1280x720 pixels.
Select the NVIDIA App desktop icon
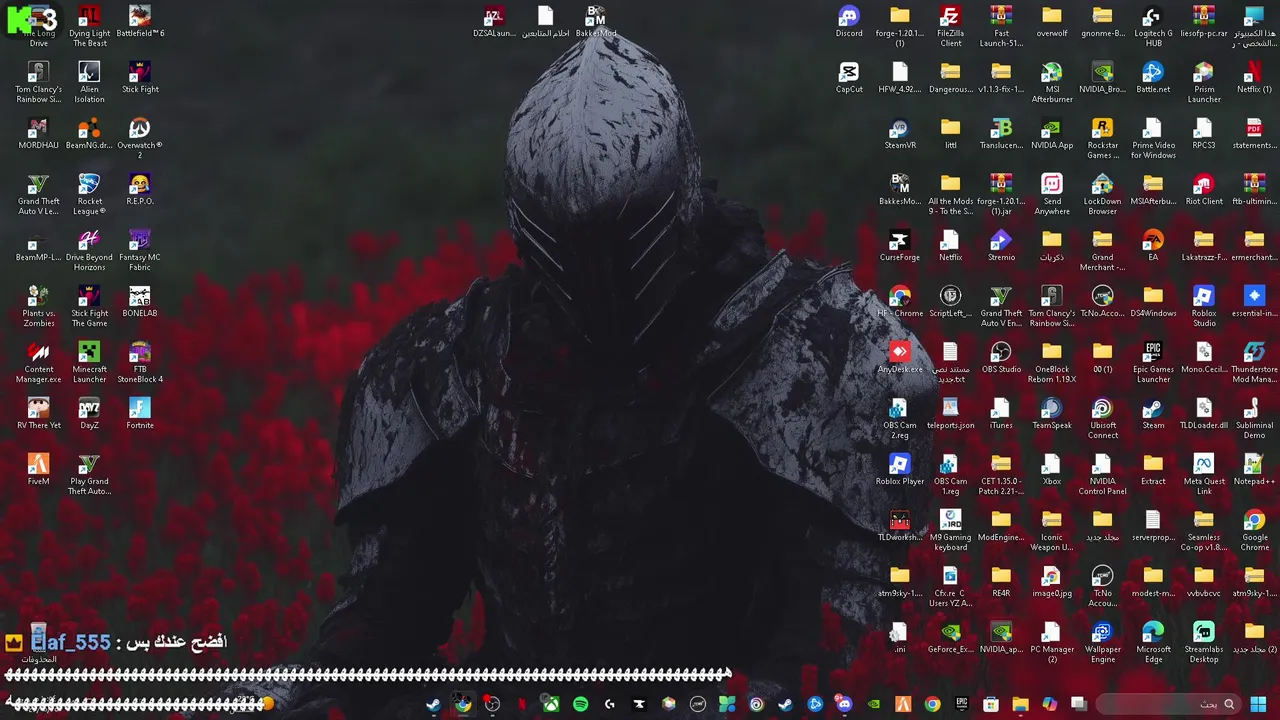click(x=1051, y=134)
